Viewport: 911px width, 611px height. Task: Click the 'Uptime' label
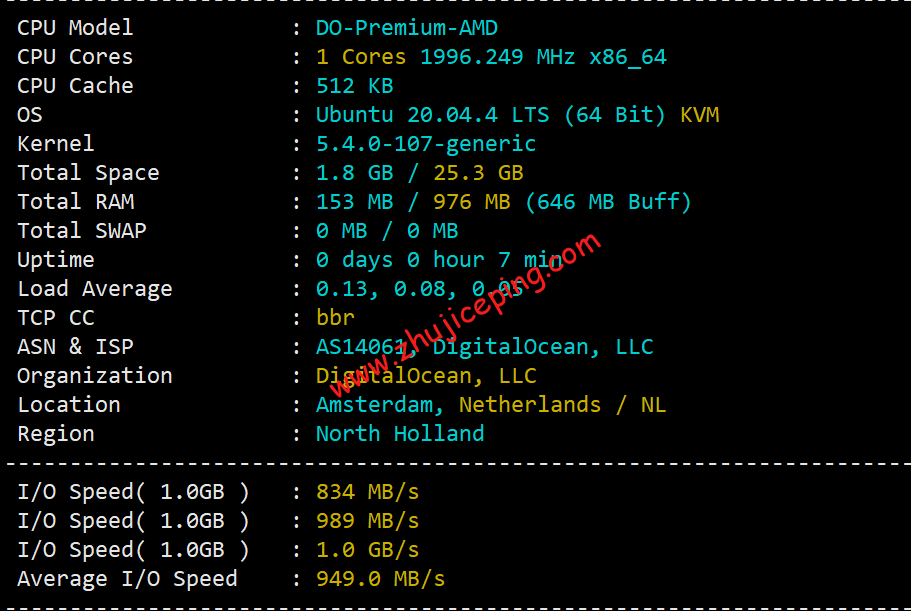[x=56, y=260]
